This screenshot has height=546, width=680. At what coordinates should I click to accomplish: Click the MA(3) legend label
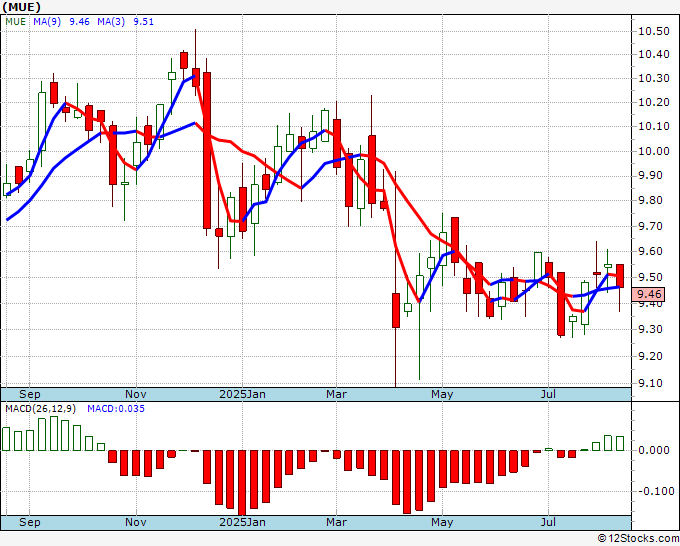(111, 22)
